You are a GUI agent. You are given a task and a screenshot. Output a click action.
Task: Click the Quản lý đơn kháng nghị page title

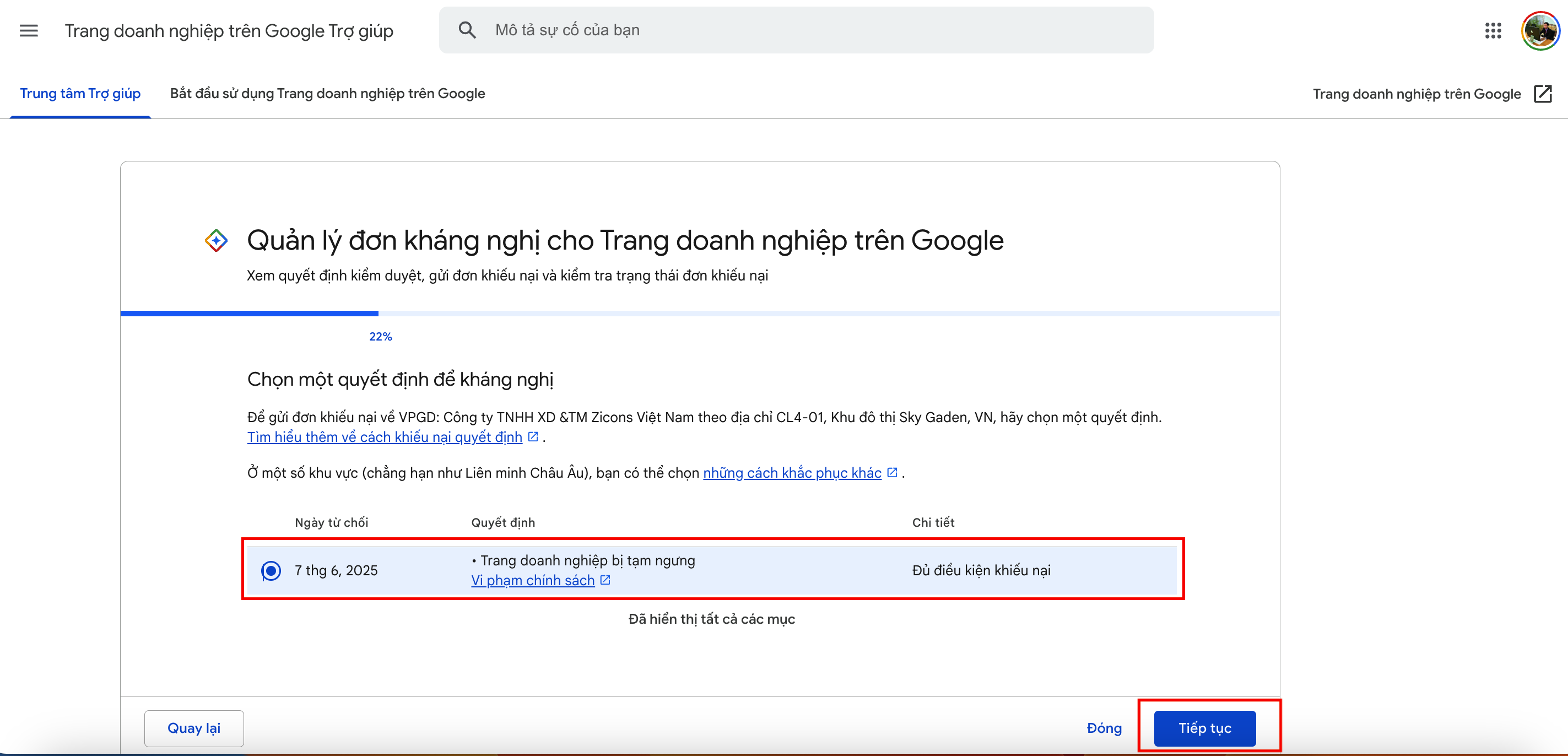coord(625,240)
